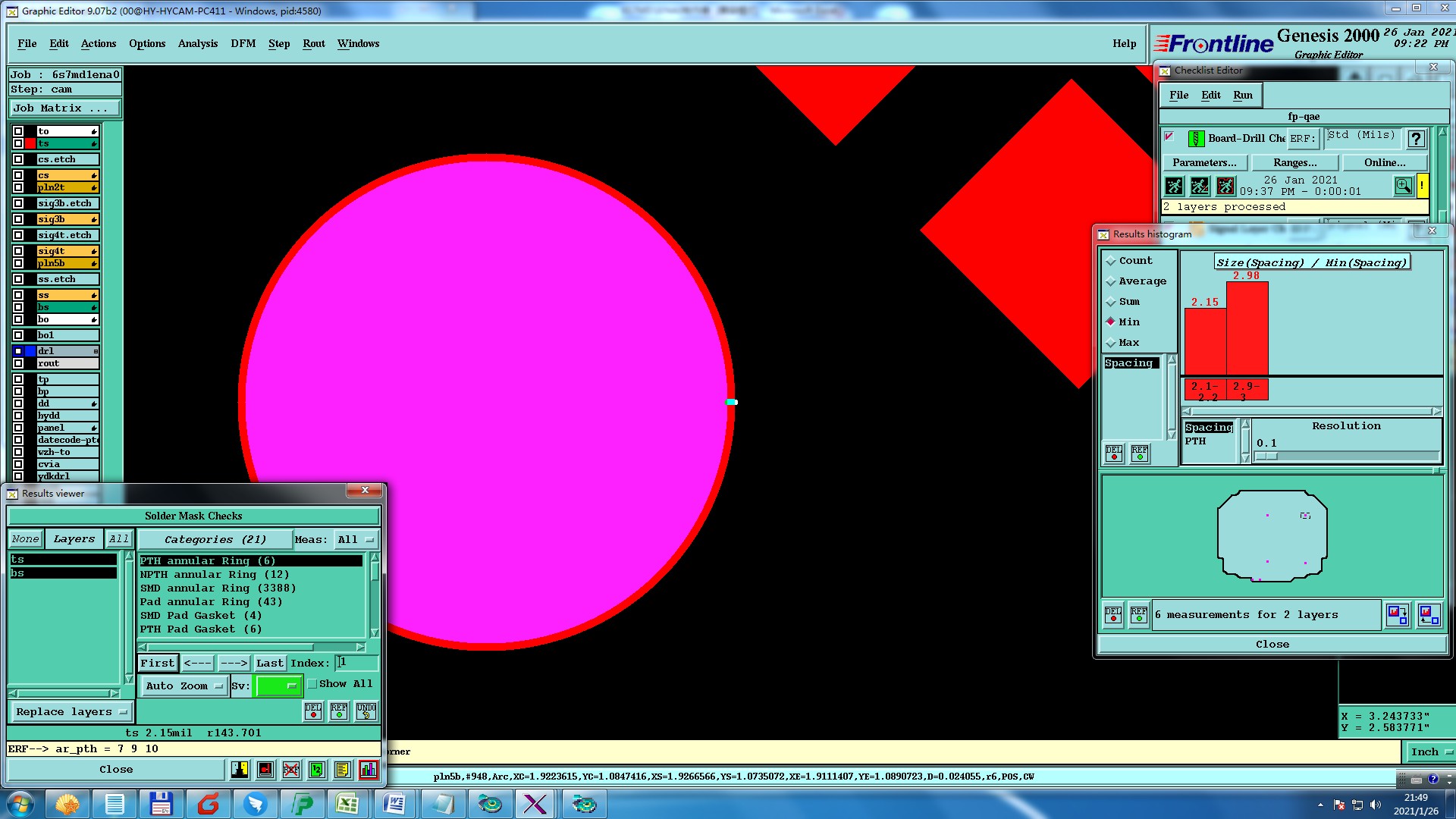1456x819 pixels.
Task: Click the question mark help icon
Action: [1416, 139]
